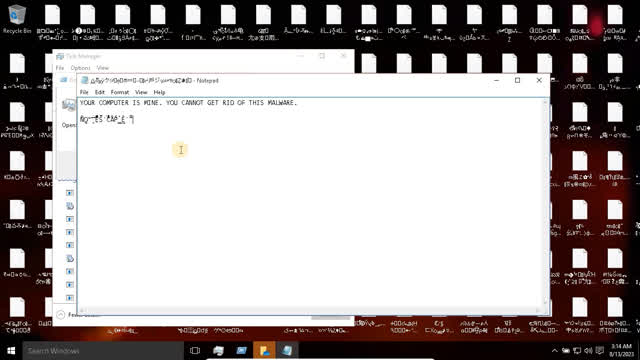Open Notepad's Format menu

tap(120, 92)
